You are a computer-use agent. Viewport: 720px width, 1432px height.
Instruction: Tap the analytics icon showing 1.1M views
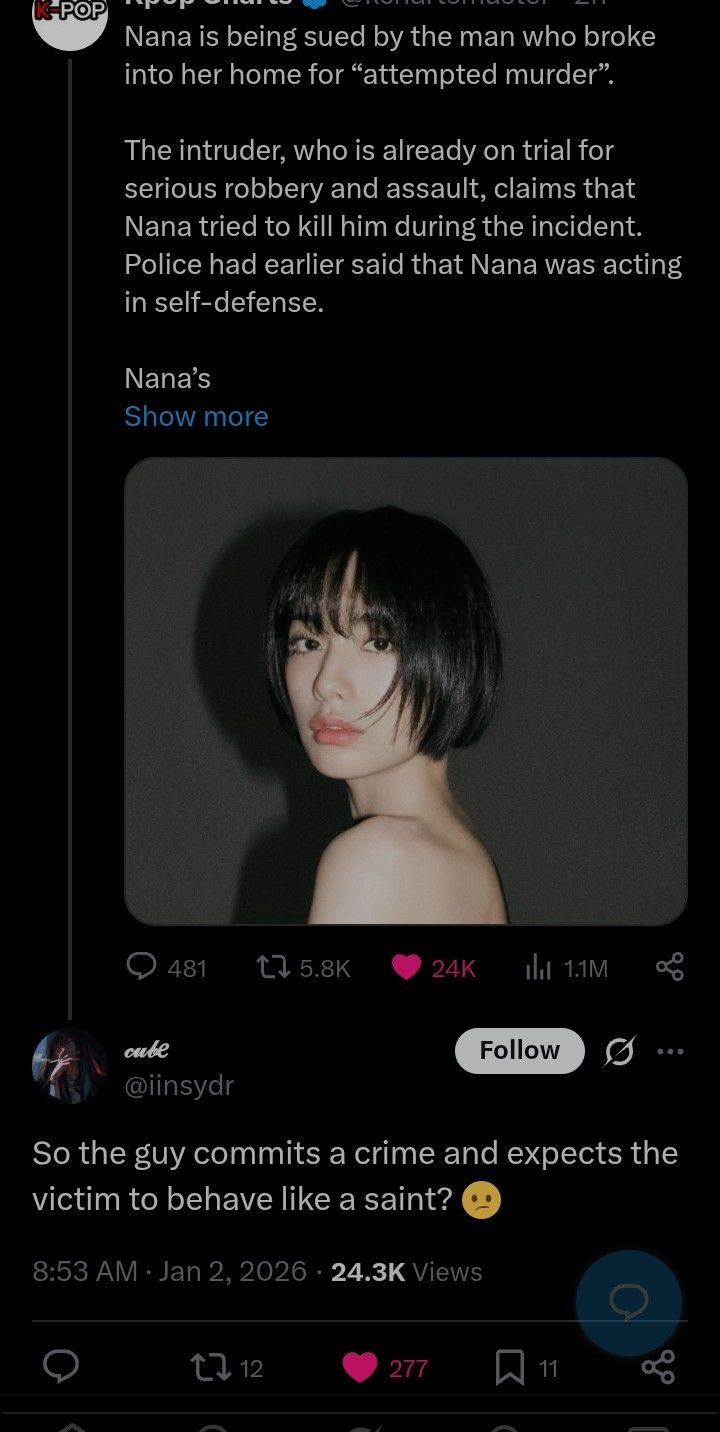pos(539,967)
